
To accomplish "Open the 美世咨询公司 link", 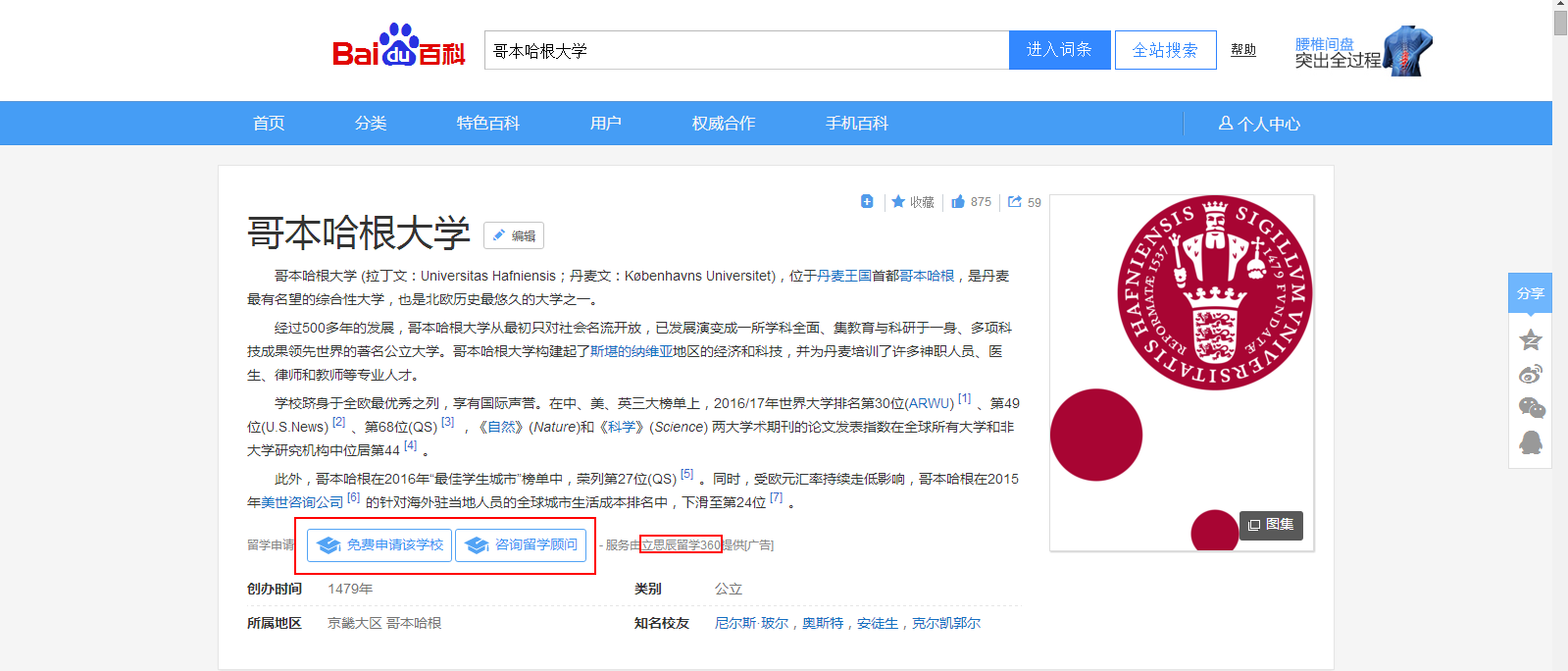I will point(302,502).
